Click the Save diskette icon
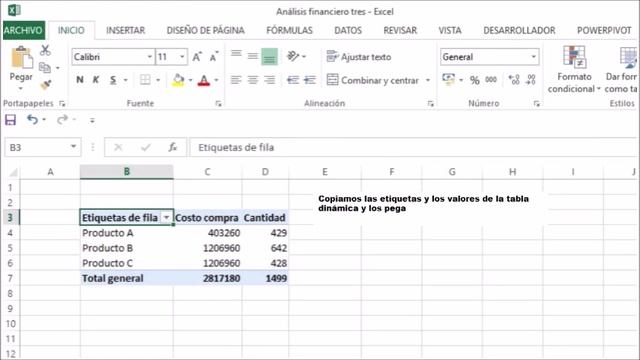640x360 pixels. pos(11,120)
